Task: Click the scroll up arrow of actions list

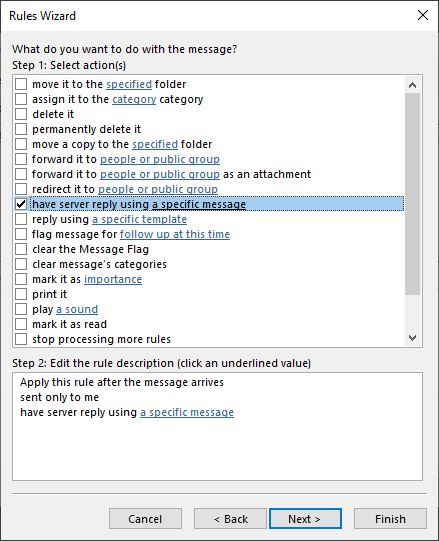Action: click(412, 85)
